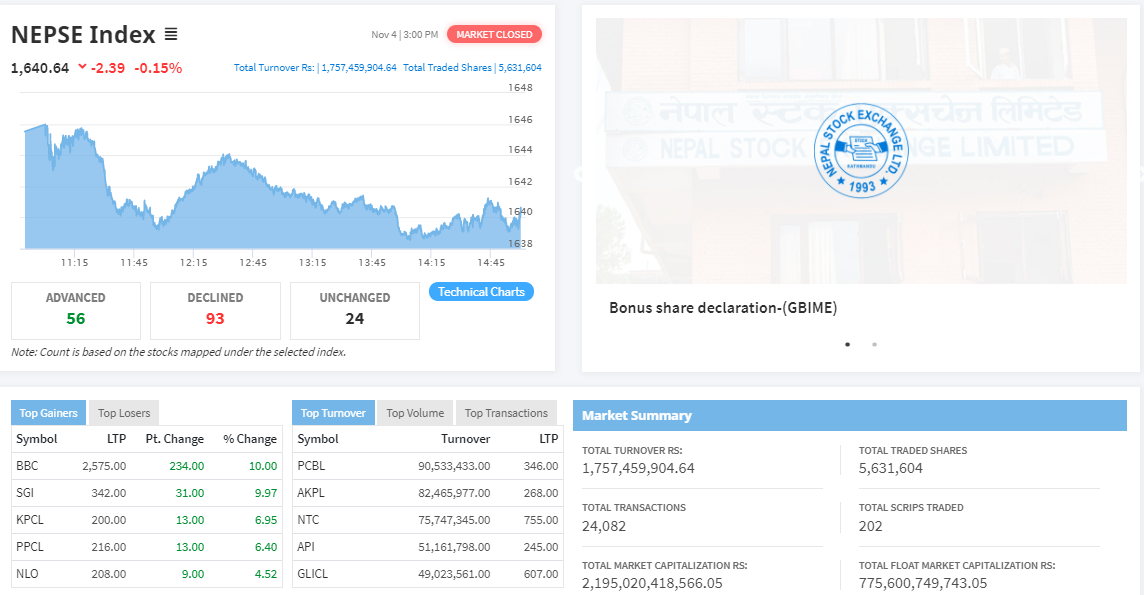Click the Pt. Change column header
The width and height of the screenshot is (1144, 595).
click(x=174, y=439)
